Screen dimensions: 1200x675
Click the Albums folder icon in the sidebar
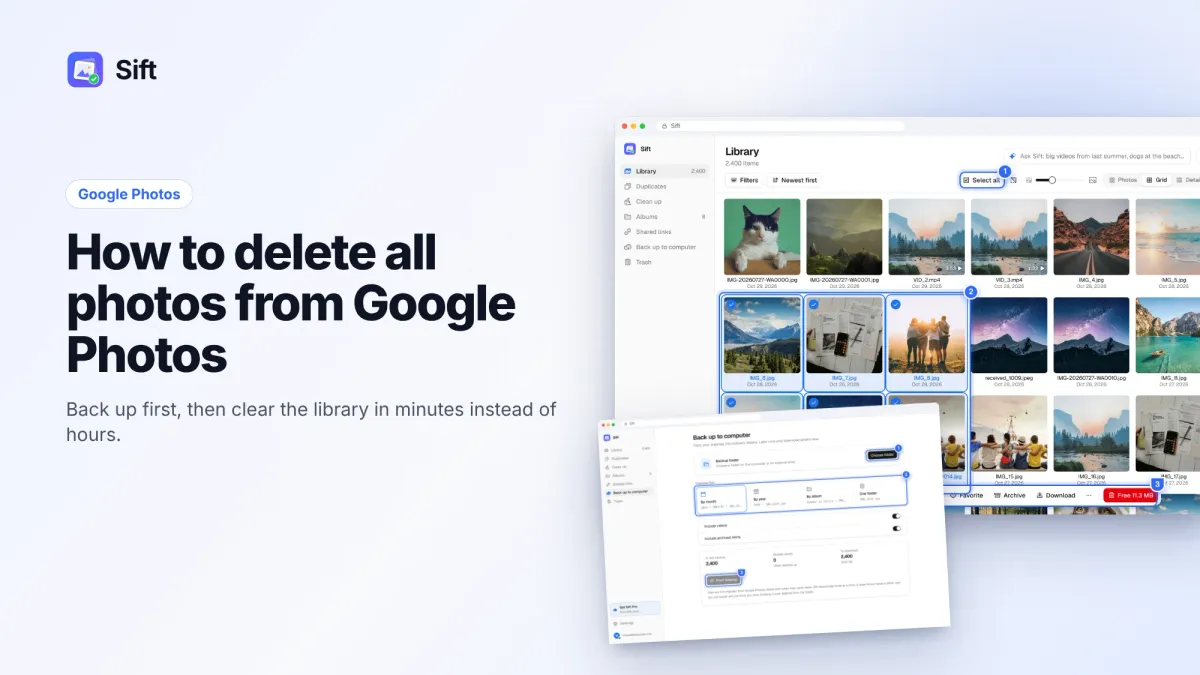coord(627,216)
